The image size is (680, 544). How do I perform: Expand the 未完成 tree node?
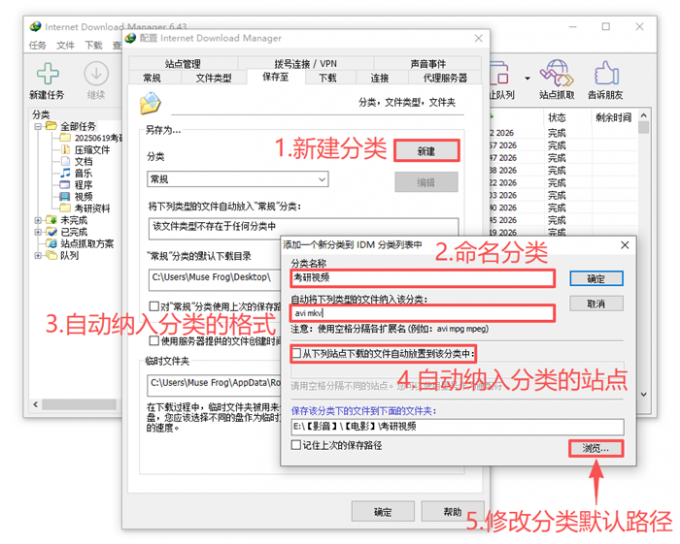(38, 220)
